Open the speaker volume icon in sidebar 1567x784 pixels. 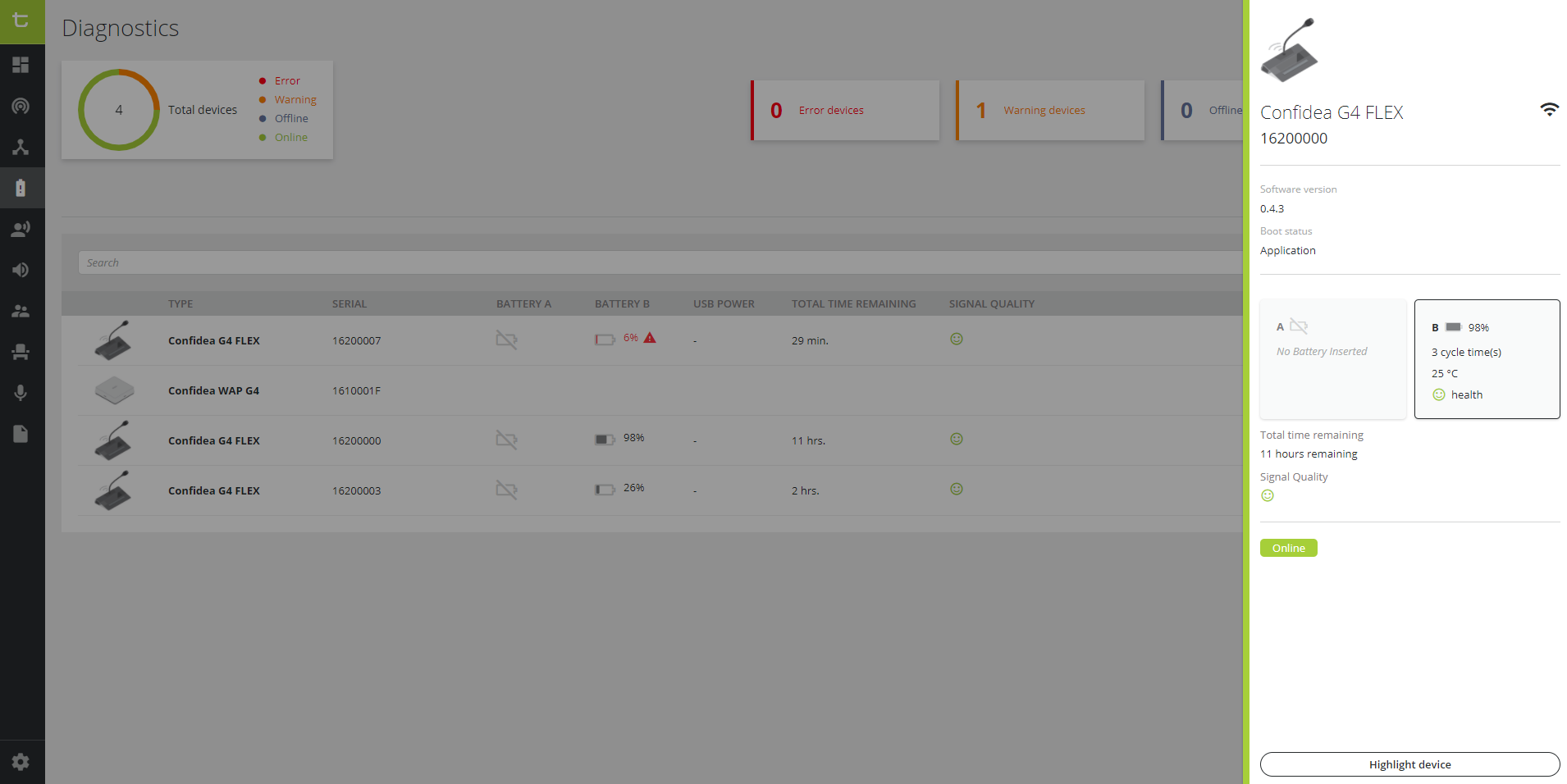[x=21, y=270]
